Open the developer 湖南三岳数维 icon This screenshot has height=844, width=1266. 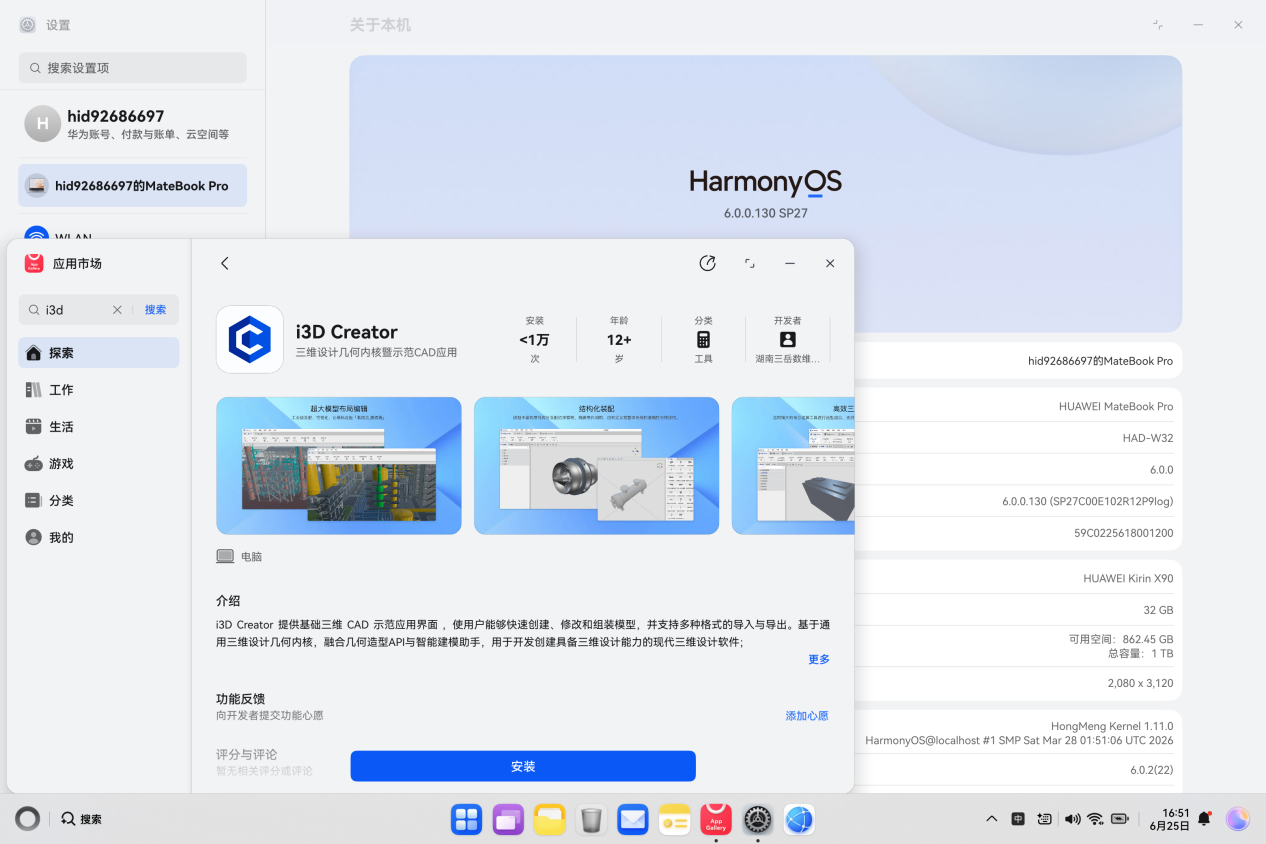787,340
